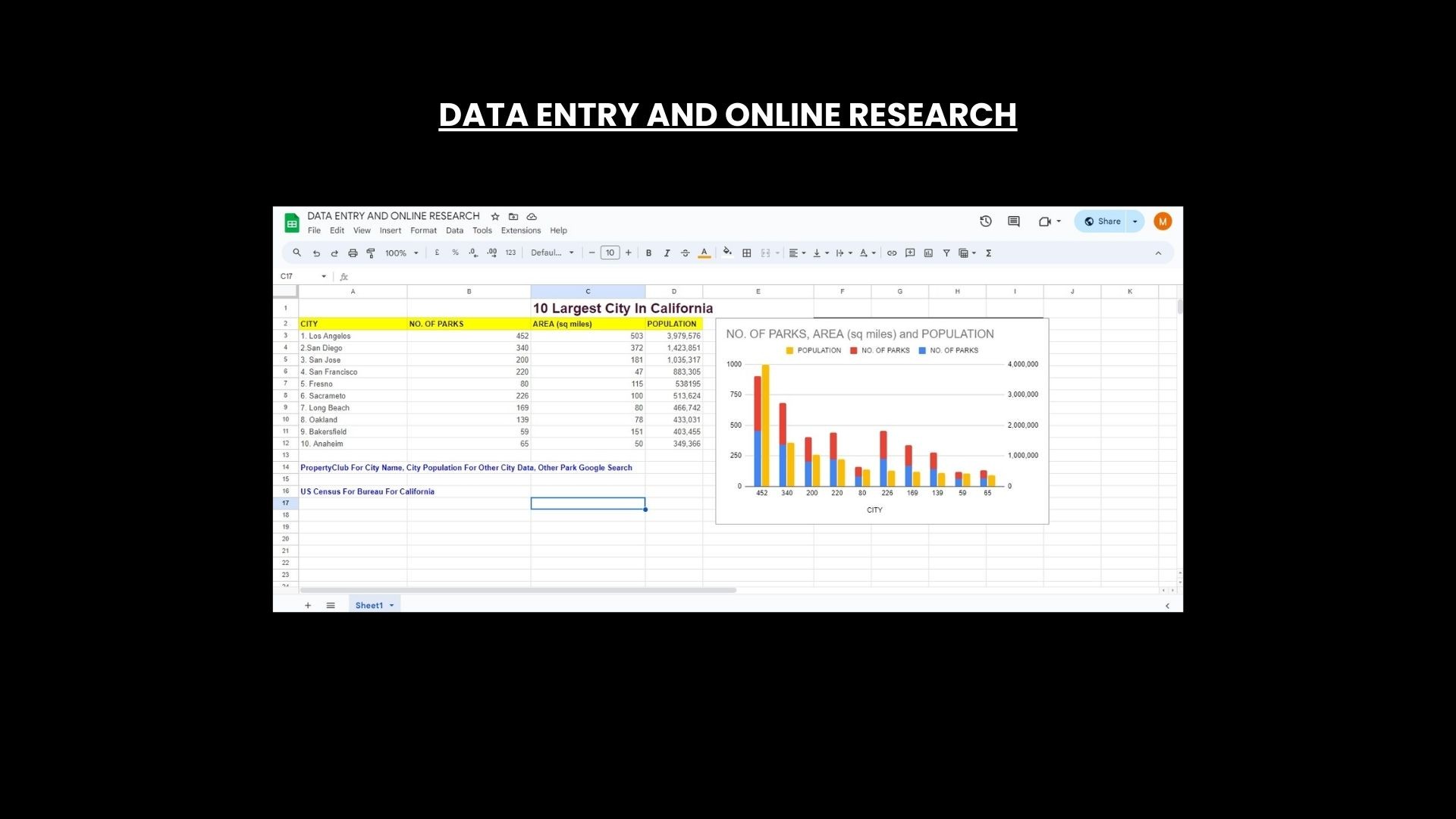Click the font size input field
The height and width of the screenshot is (819, 1456).
click(x=610, y=253)
